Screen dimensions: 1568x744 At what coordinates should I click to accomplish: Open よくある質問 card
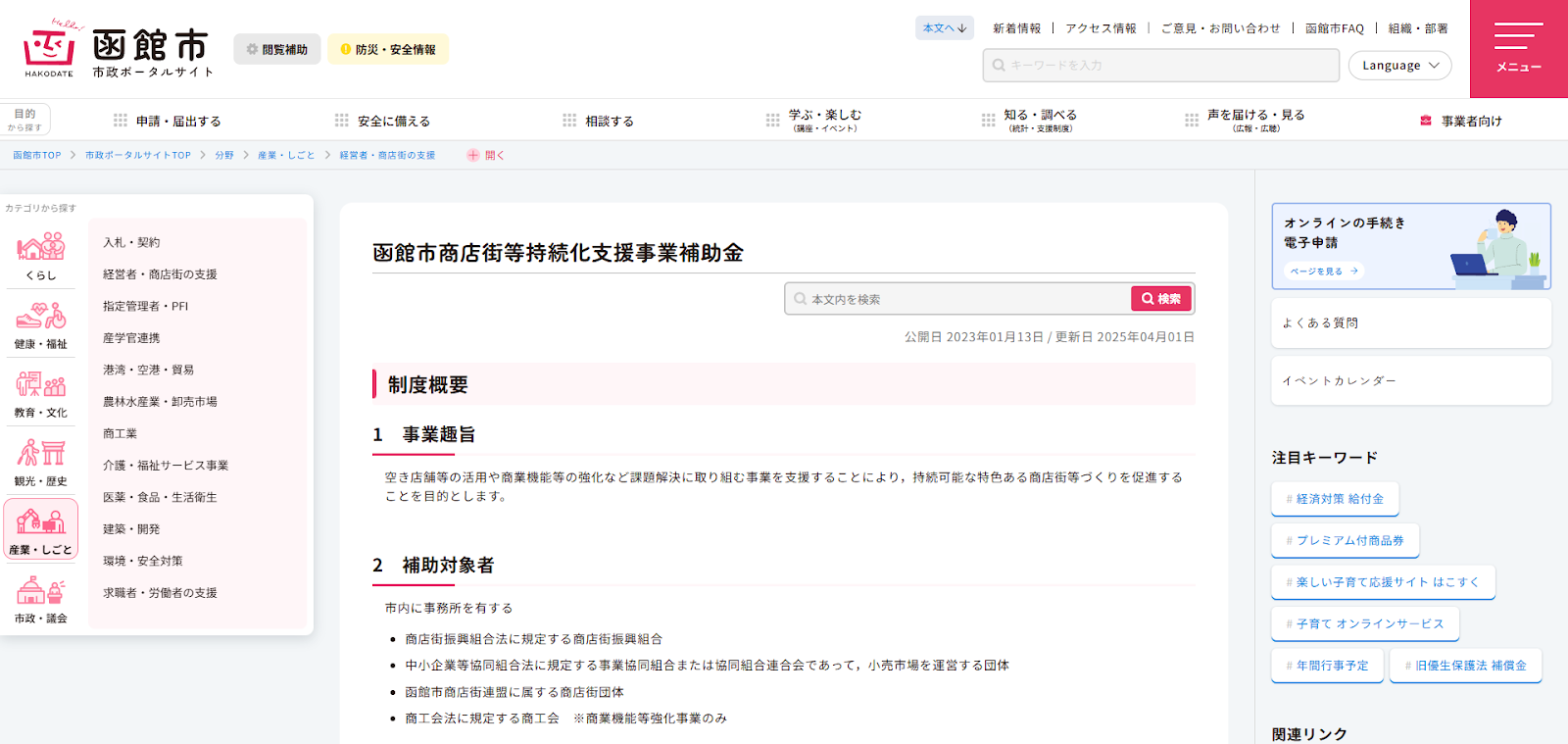tap(1411, 322)
